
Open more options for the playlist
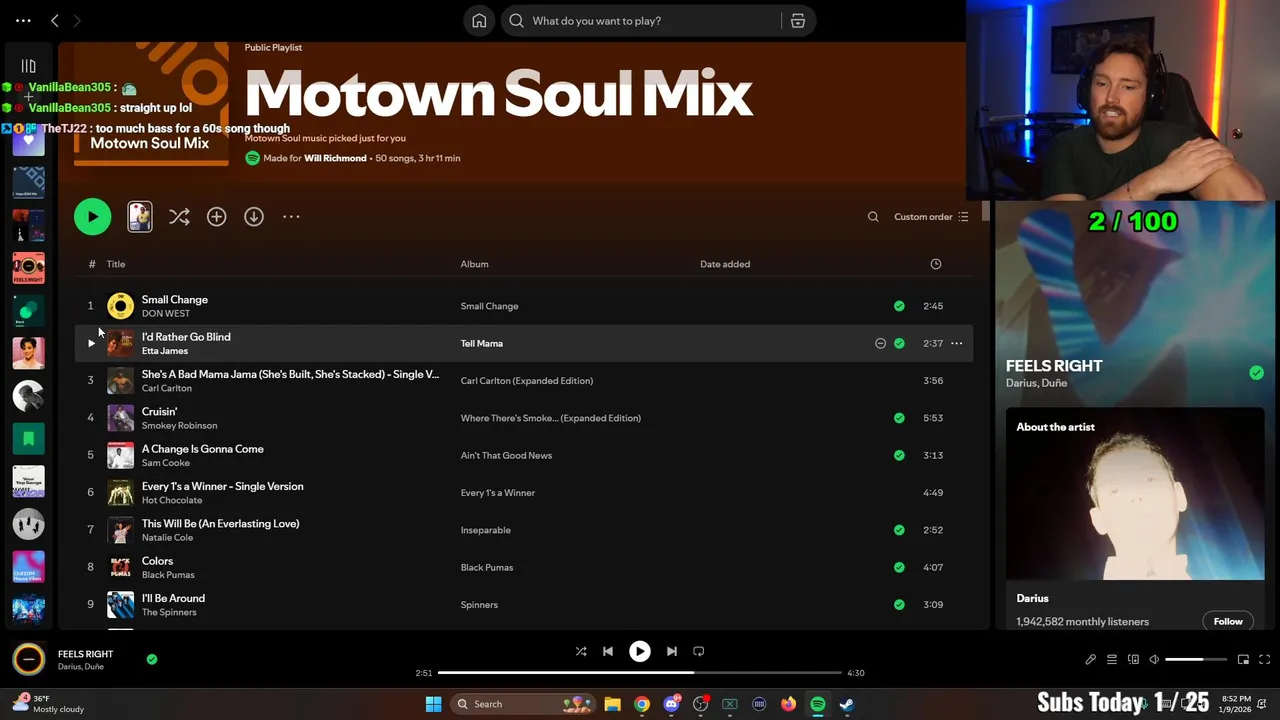click(291, 217)
